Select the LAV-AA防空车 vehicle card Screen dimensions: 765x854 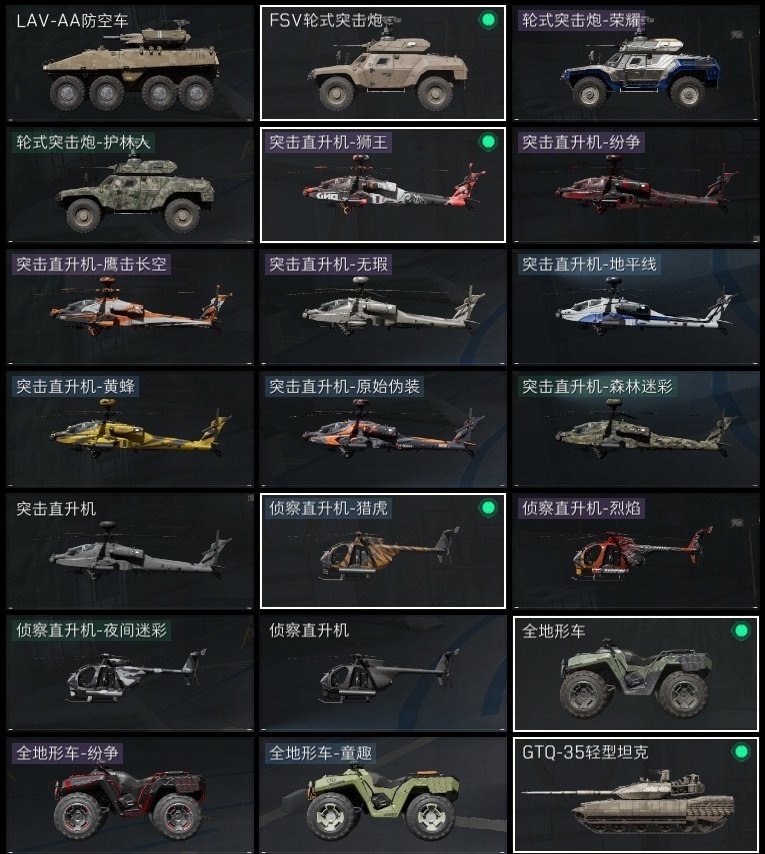pos(130,63)
